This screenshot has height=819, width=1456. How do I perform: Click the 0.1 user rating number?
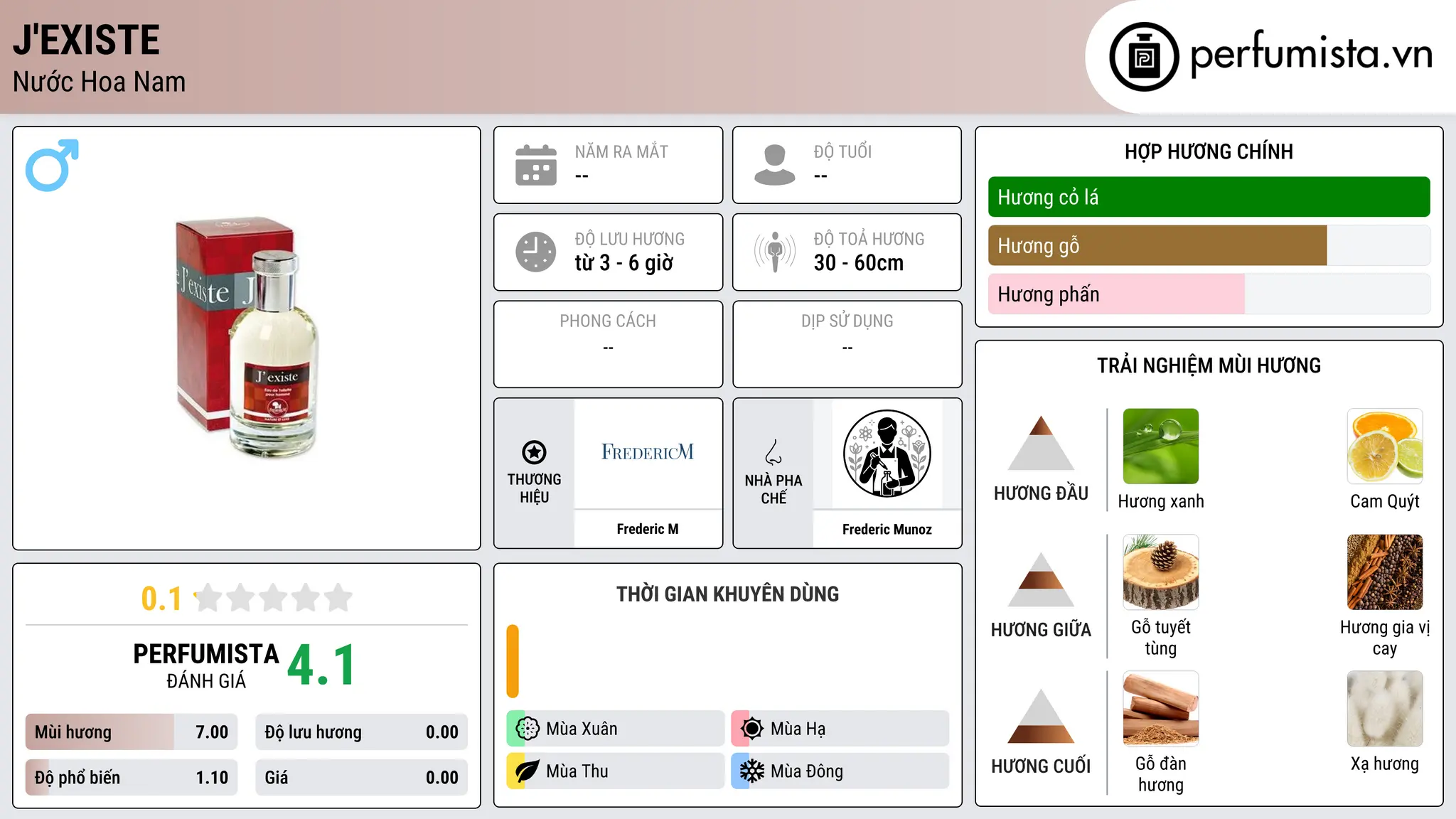tap(161, 599)
